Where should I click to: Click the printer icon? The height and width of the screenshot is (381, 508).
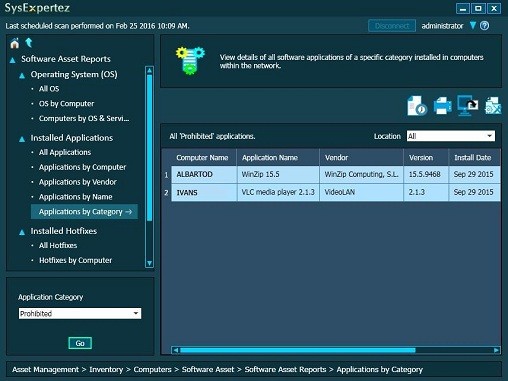(442, 106)
